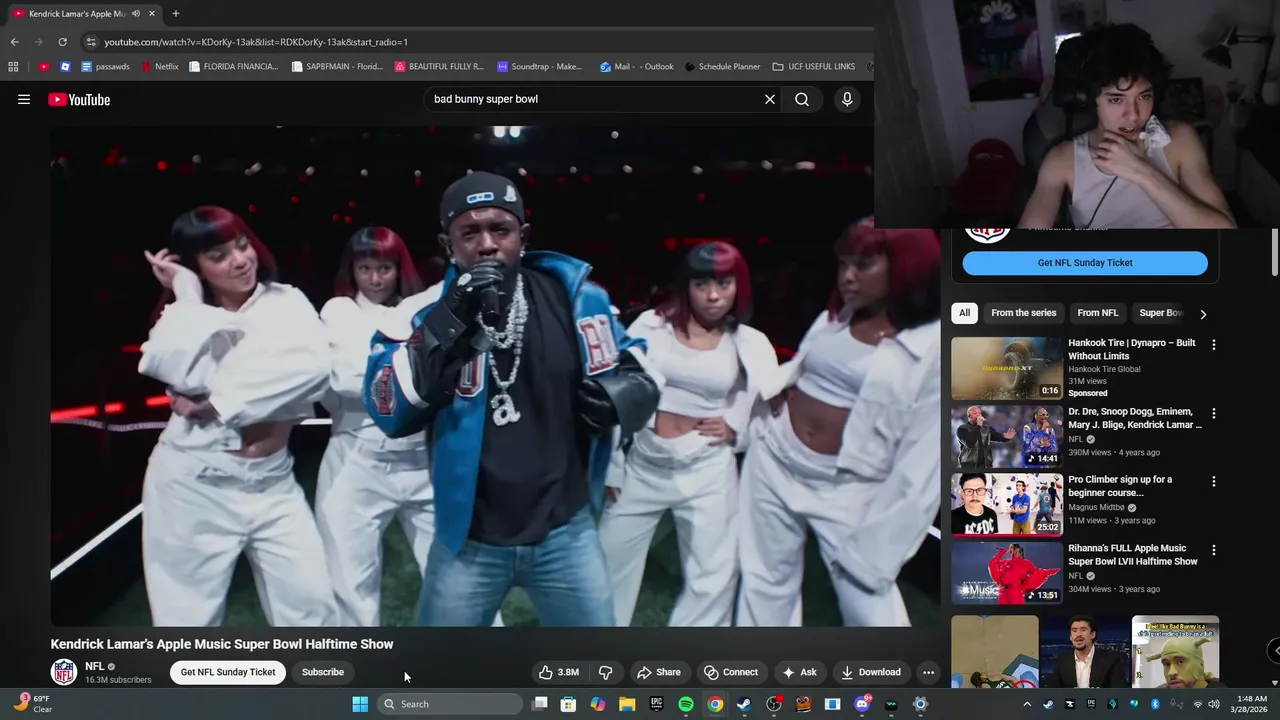Open Epic Games Launcher from taskbar

pos(657,704)
